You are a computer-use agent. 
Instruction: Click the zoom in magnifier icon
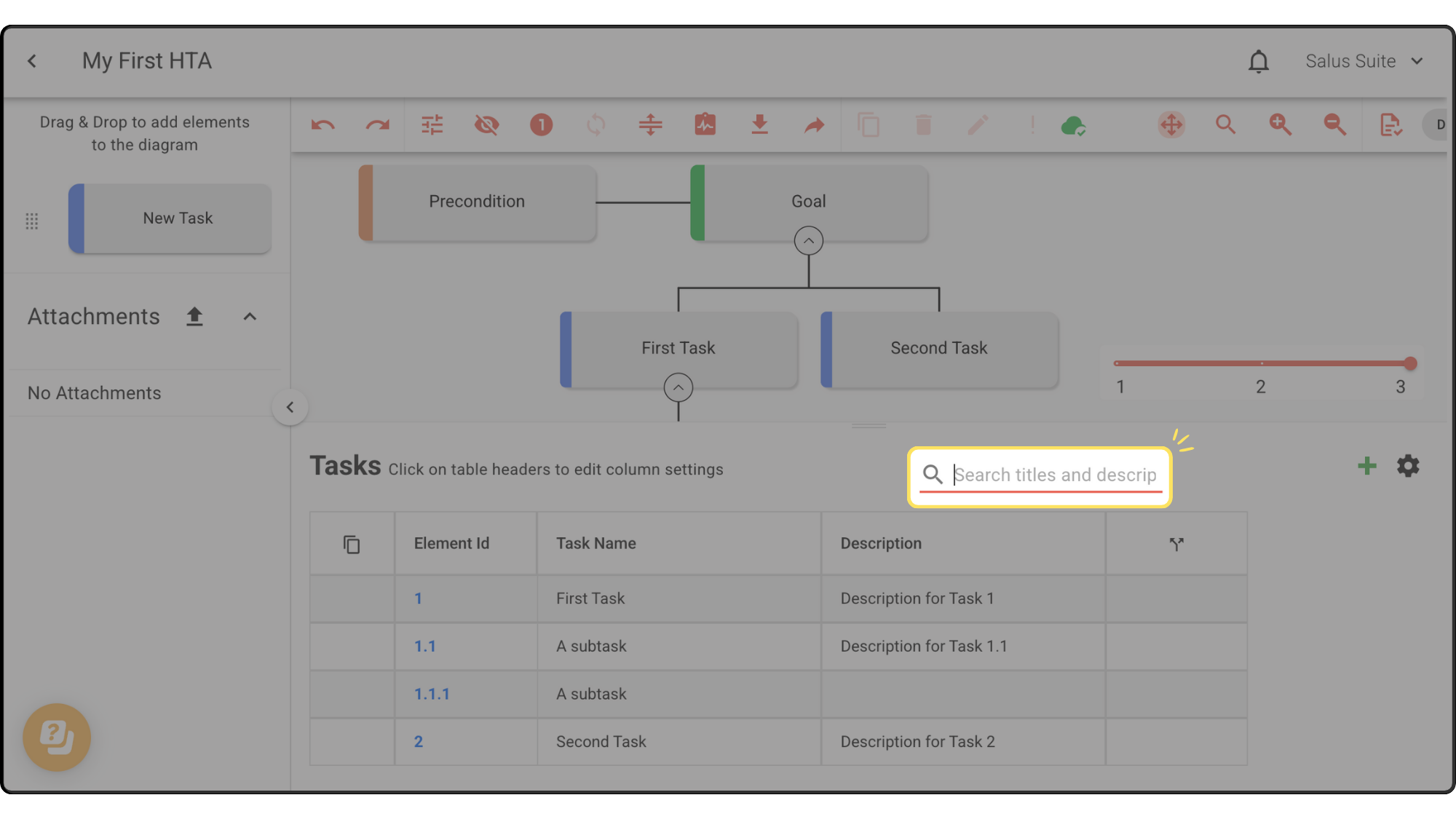pos(1280,125)
